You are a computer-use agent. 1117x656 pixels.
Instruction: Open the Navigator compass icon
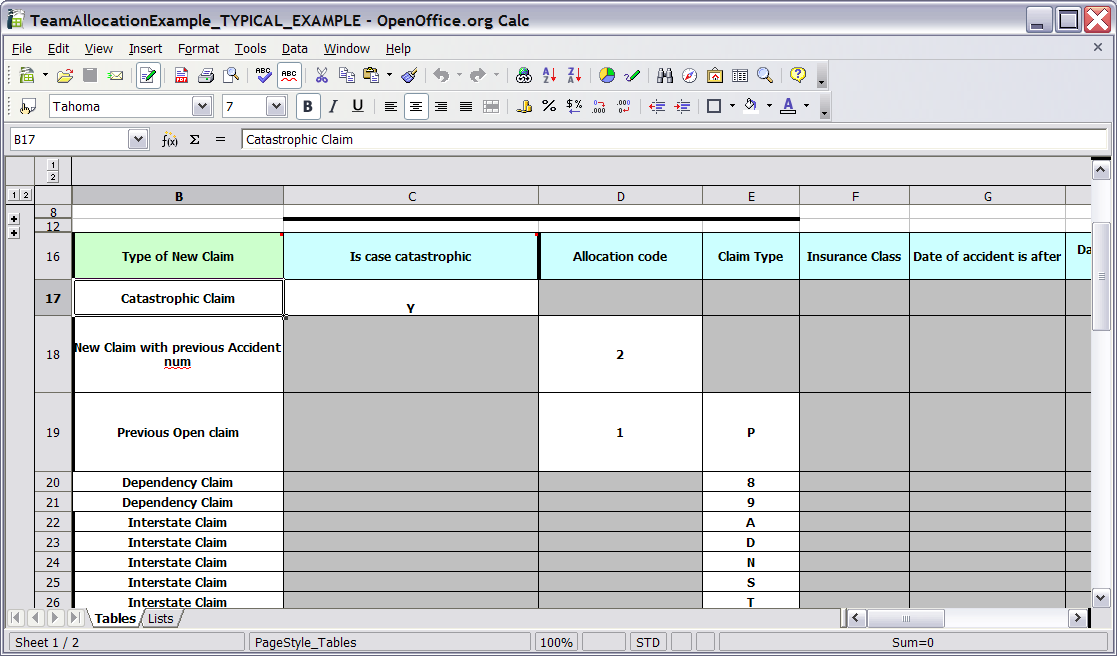click(x=690, y=76)
